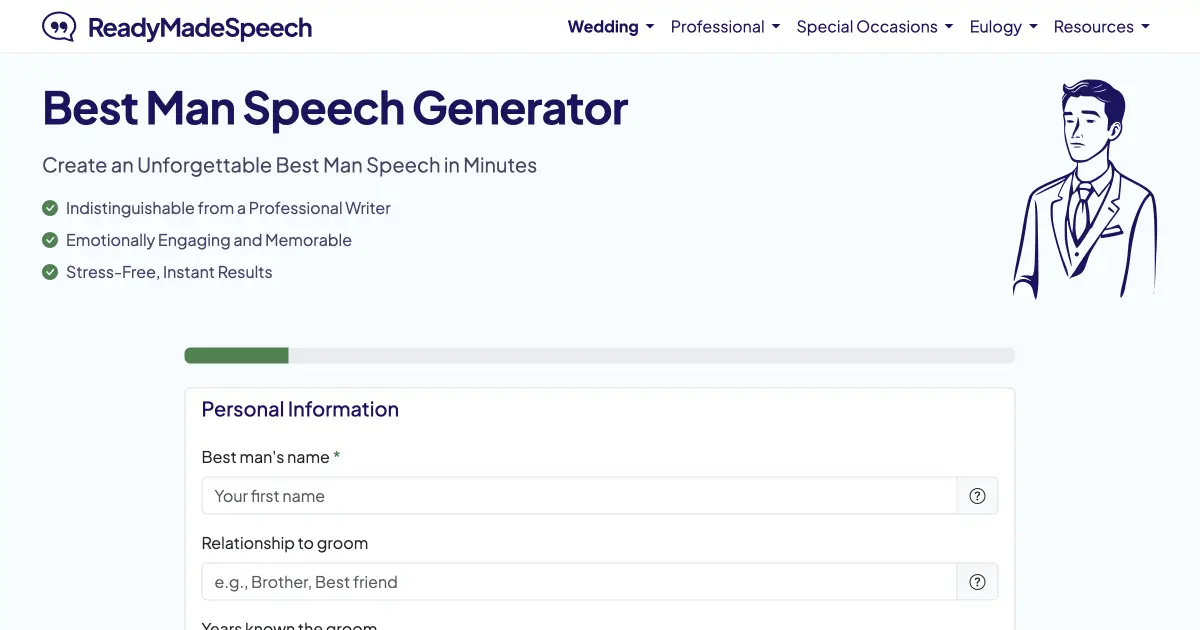Image resolution: width=1200 pixels, height=630 pixels.
Task: Click the Years known the groom label
Action: pyautogui.click(x=288, y=625)
